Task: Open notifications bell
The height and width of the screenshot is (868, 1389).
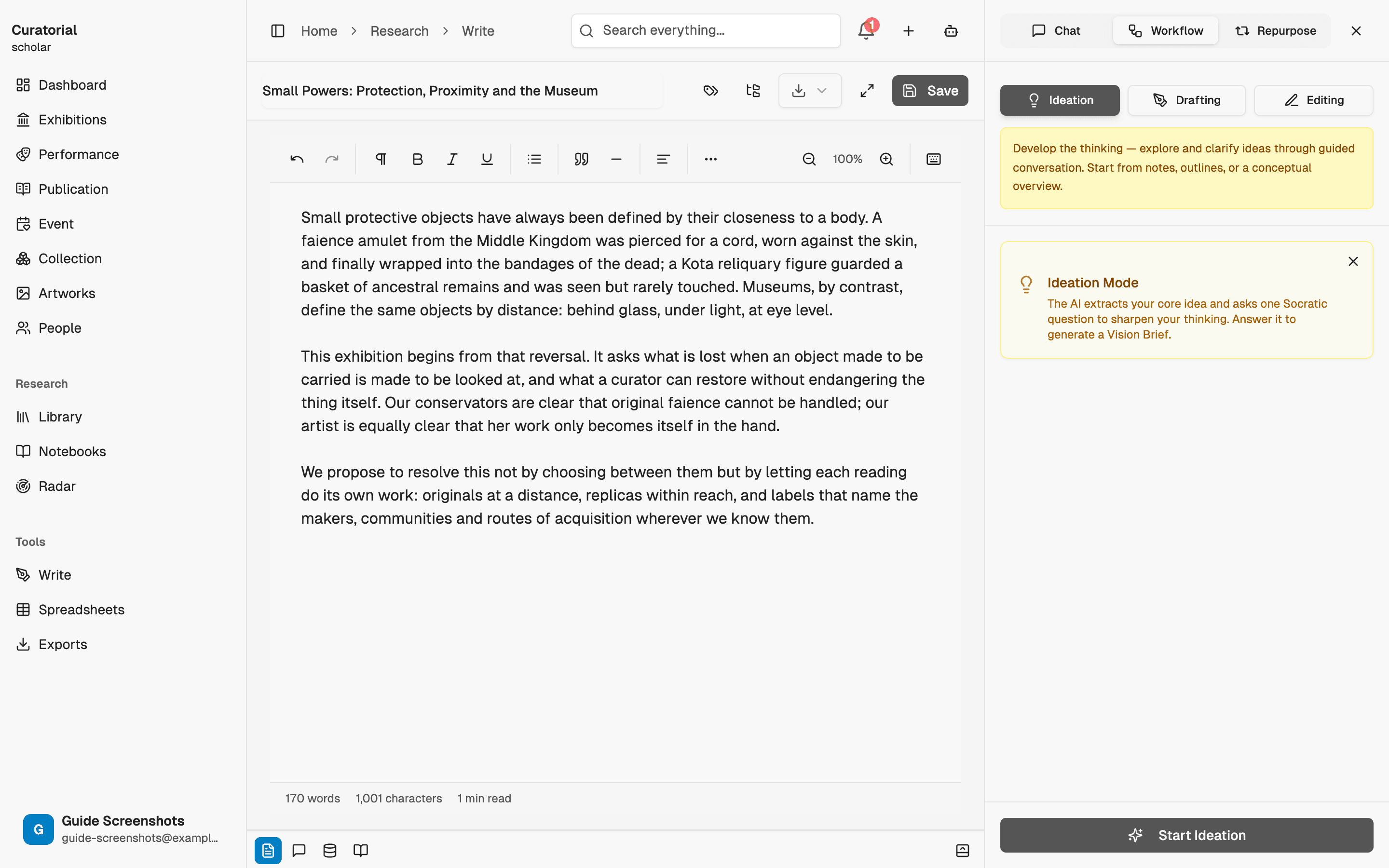Action: pyautogui.click(x=866, y=31)
